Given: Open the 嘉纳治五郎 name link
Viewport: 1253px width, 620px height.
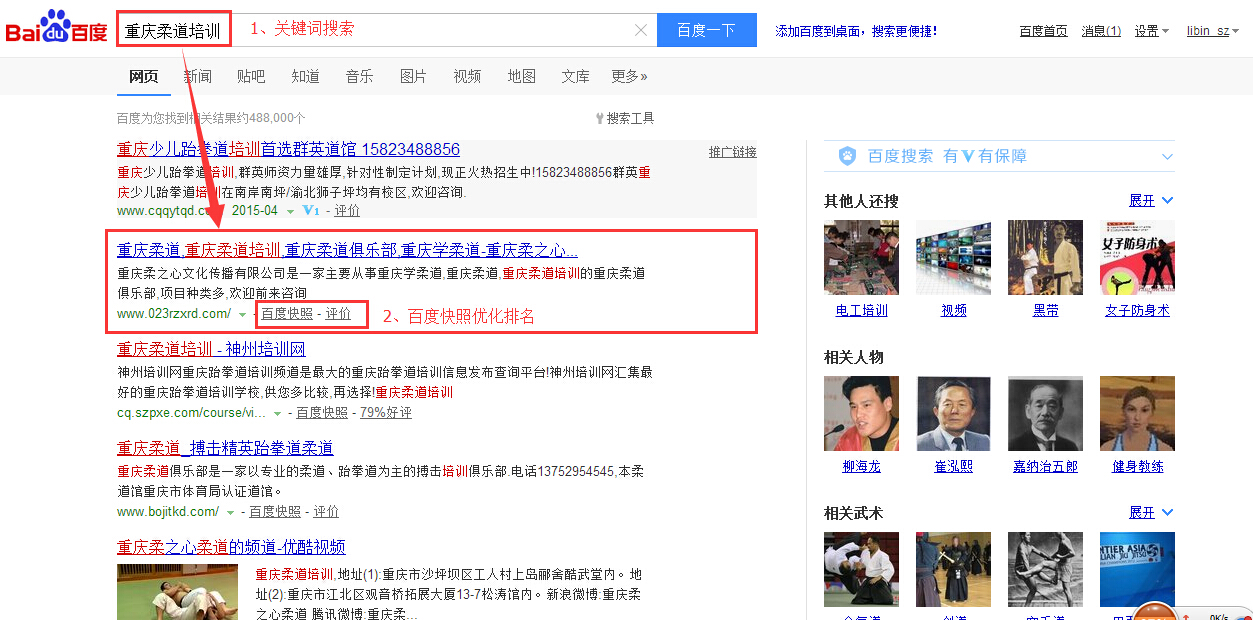Looking at the screenshot, I should 1045,467.
